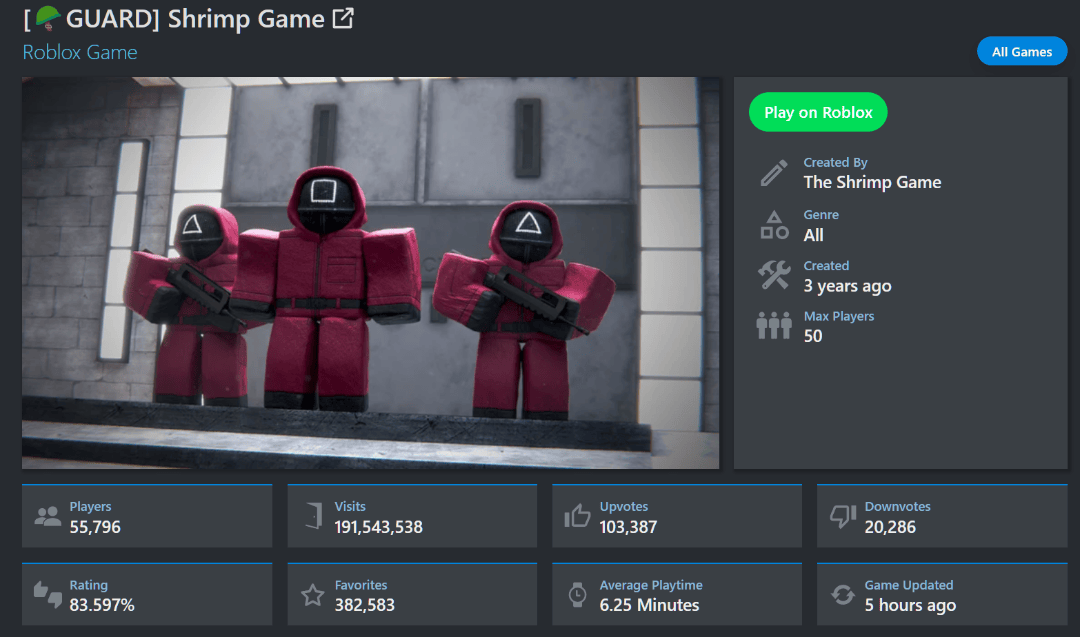This screenshot has height=637, width=1080.
Task: Click the tools Created icon
Action: pos(774,275)
